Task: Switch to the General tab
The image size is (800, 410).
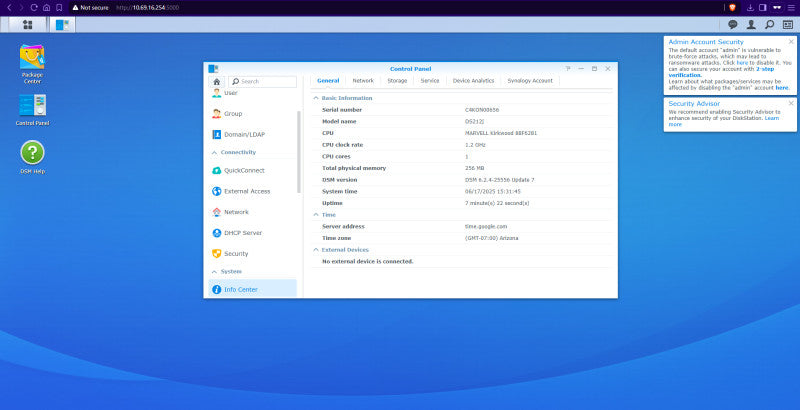Action: tap(328, 81)
